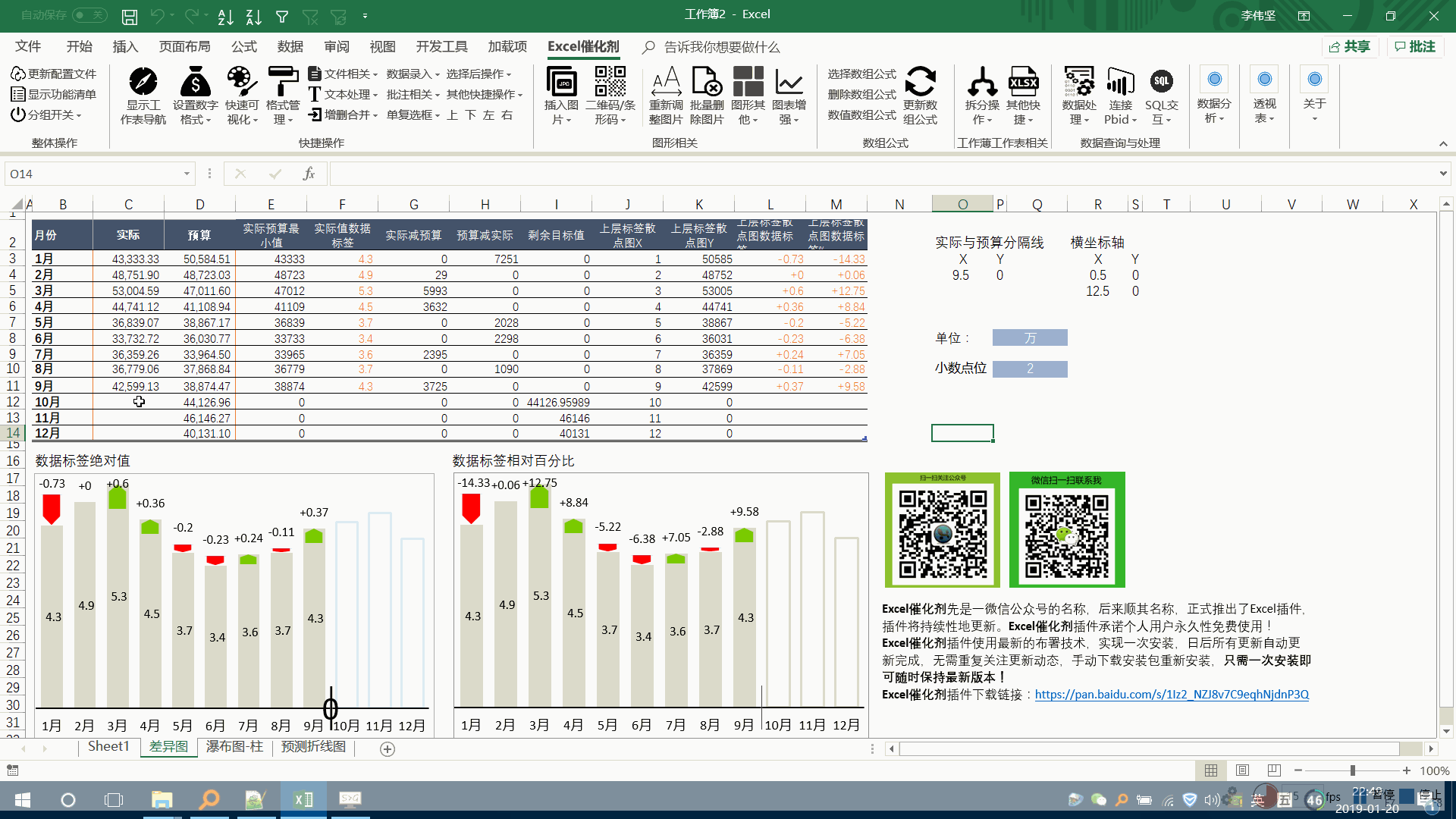Open the Name Box dropdown arrow
This screenshot has height=819, width=1456.
(x=187, y=174)
